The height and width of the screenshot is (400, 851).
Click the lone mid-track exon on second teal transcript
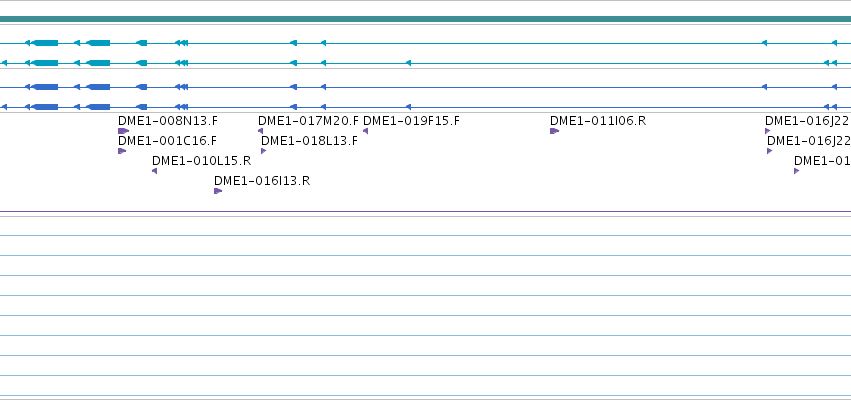point(409,64)
